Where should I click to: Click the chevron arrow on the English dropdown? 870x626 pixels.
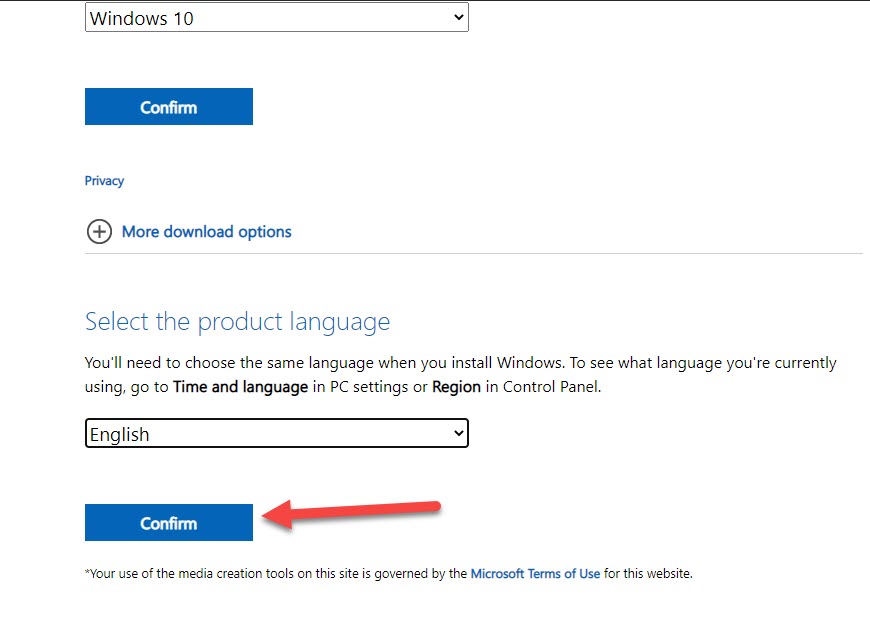[x=458, y=434]
